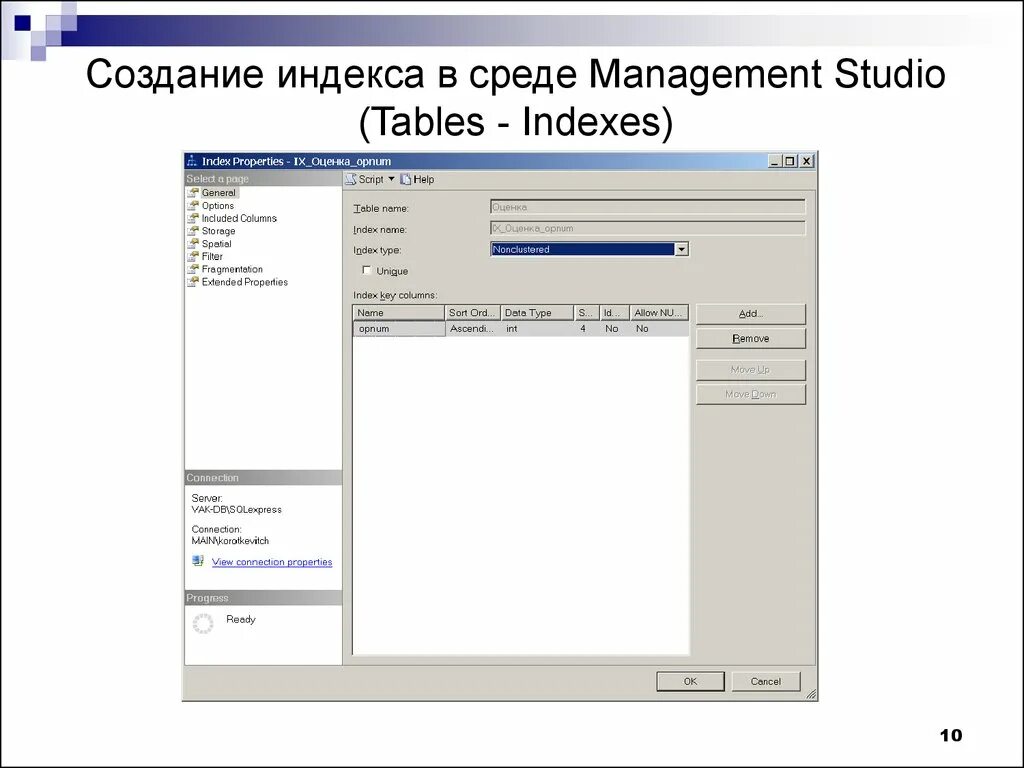Click the dialog resize grip corner
This screenshot has width=1024, height=768.
point(810,695)
